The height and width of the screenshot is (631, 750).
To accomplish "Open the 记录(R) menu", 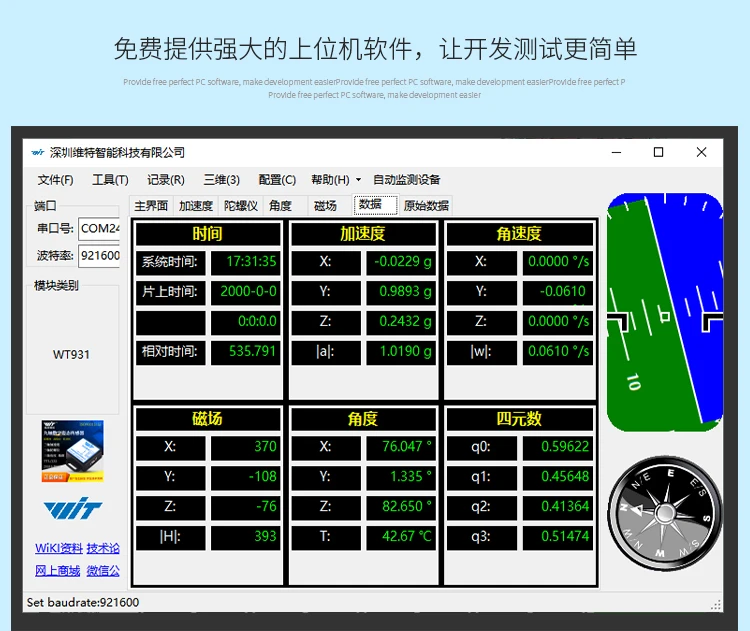I will pyautogui.click(x=166, y=180).
